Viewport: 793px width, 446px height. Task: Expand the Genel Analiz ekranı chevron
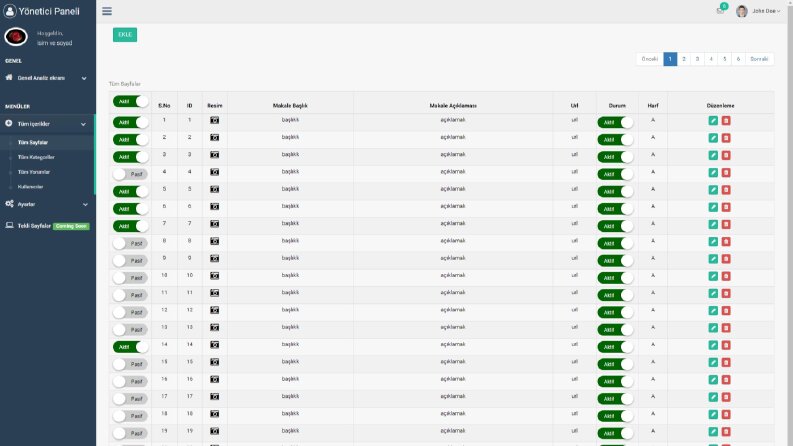(84, 78)
